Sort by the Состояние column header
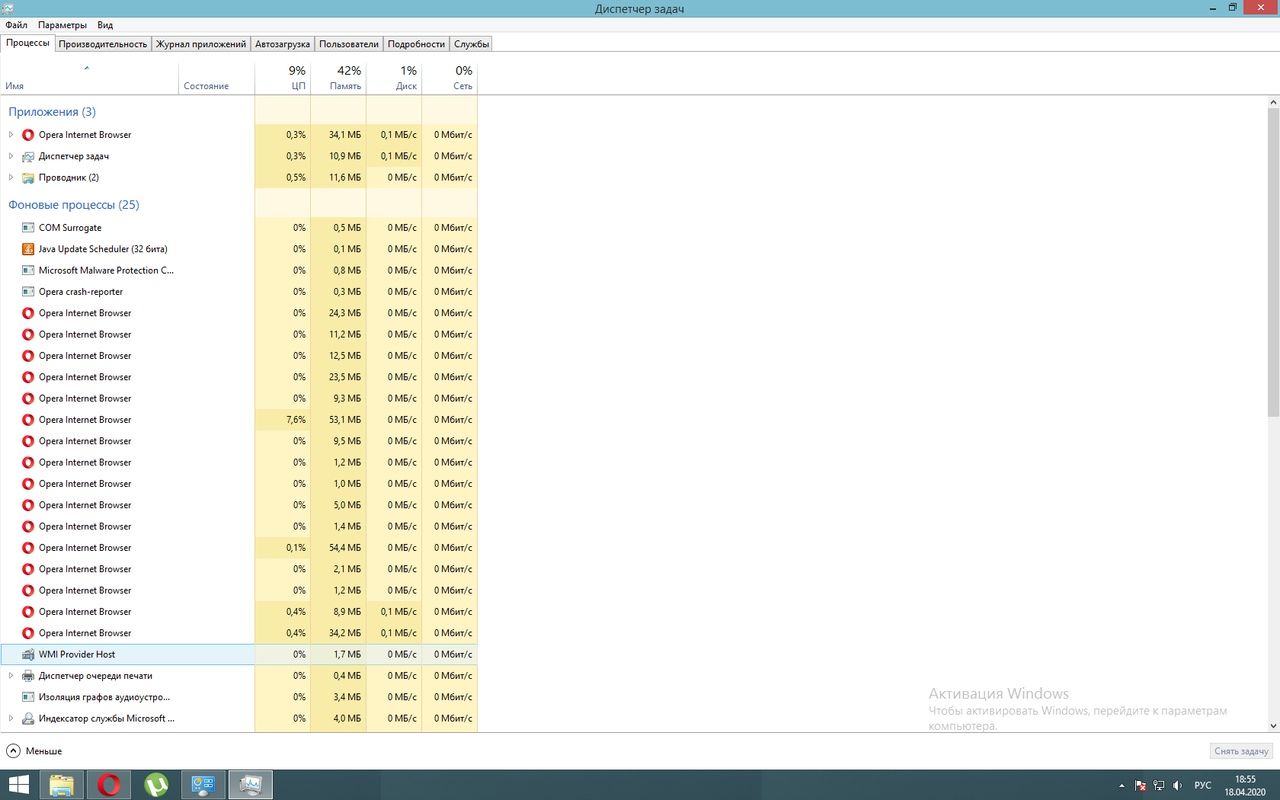The image size is (1280, 800). [x=217, y=78]
